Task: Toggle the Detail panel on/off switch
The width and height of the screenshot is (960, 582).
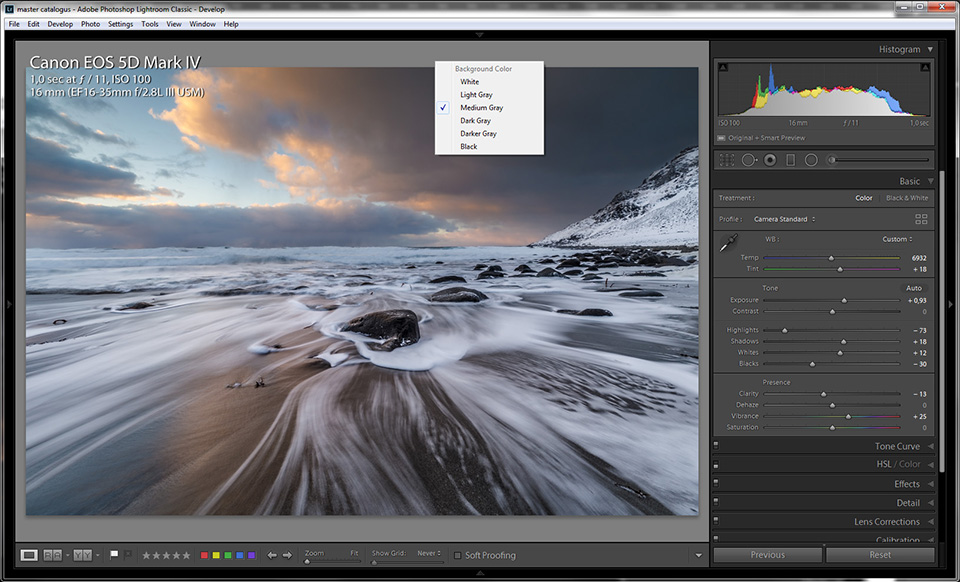Action: coord(716,502)
